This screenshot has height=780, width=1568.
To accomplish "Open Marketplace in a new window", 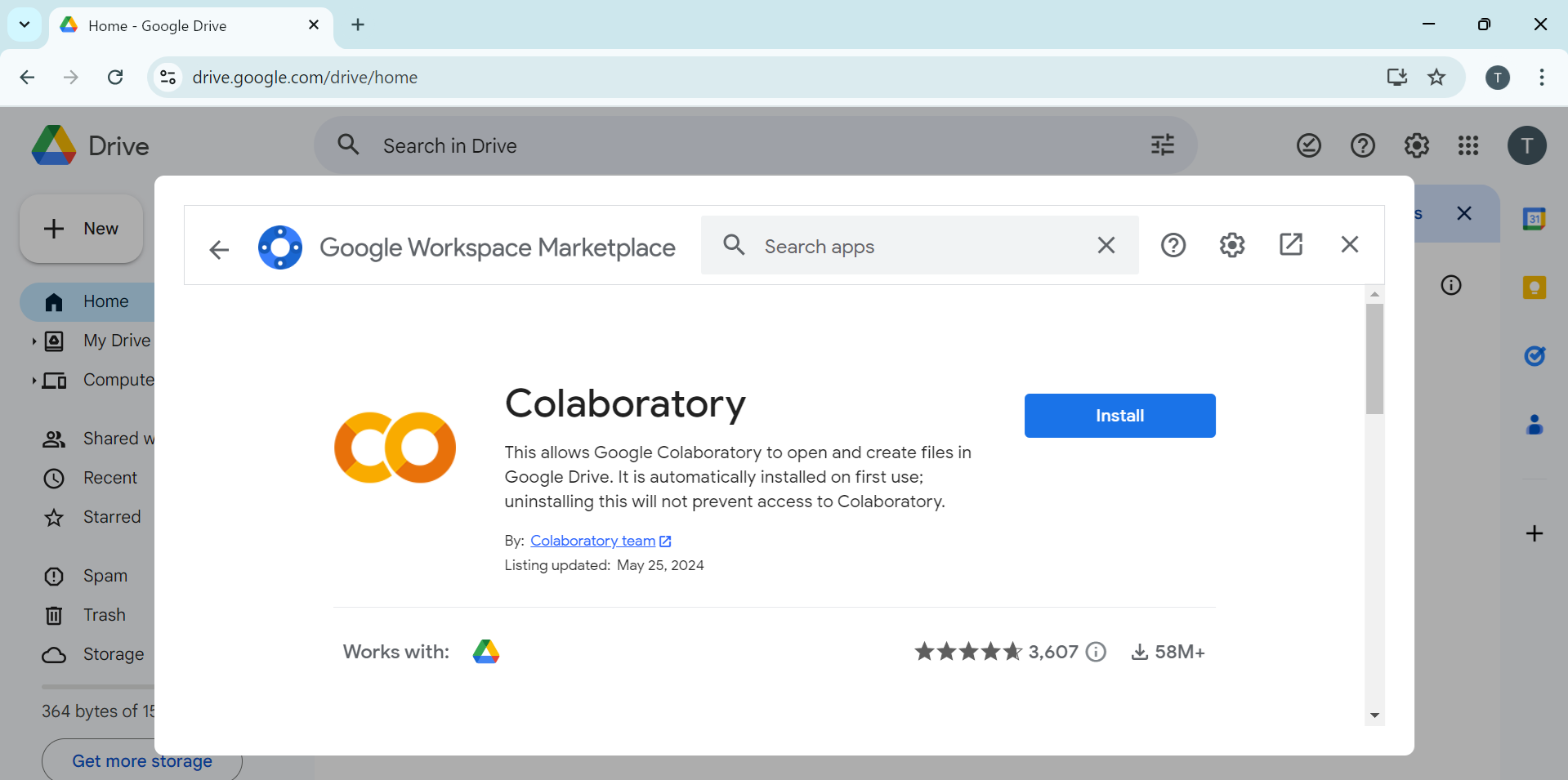I will 1291,245.
